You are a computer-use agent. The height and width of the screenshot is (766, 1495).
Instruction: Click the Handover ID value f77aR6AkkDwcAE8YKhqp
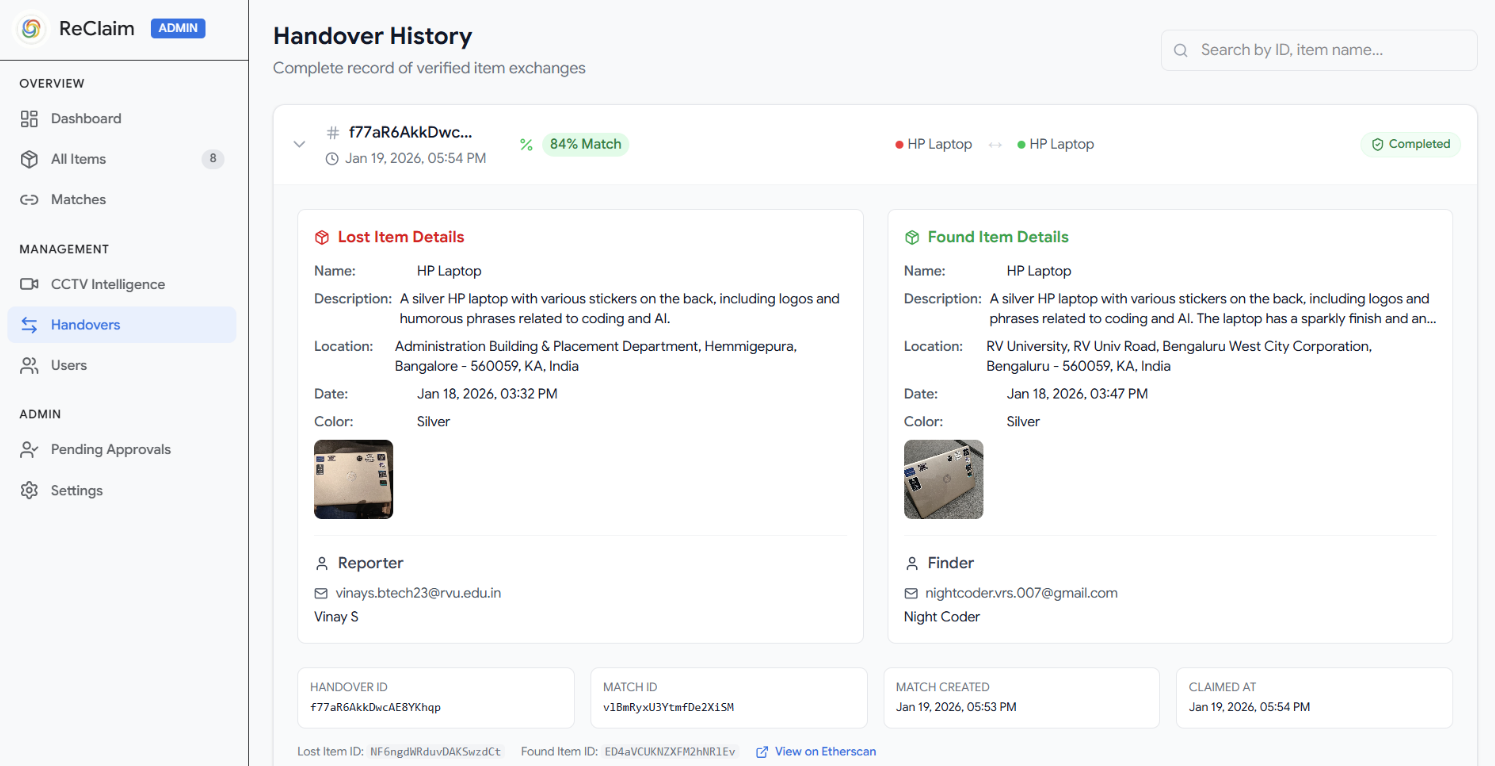(375, 708)
